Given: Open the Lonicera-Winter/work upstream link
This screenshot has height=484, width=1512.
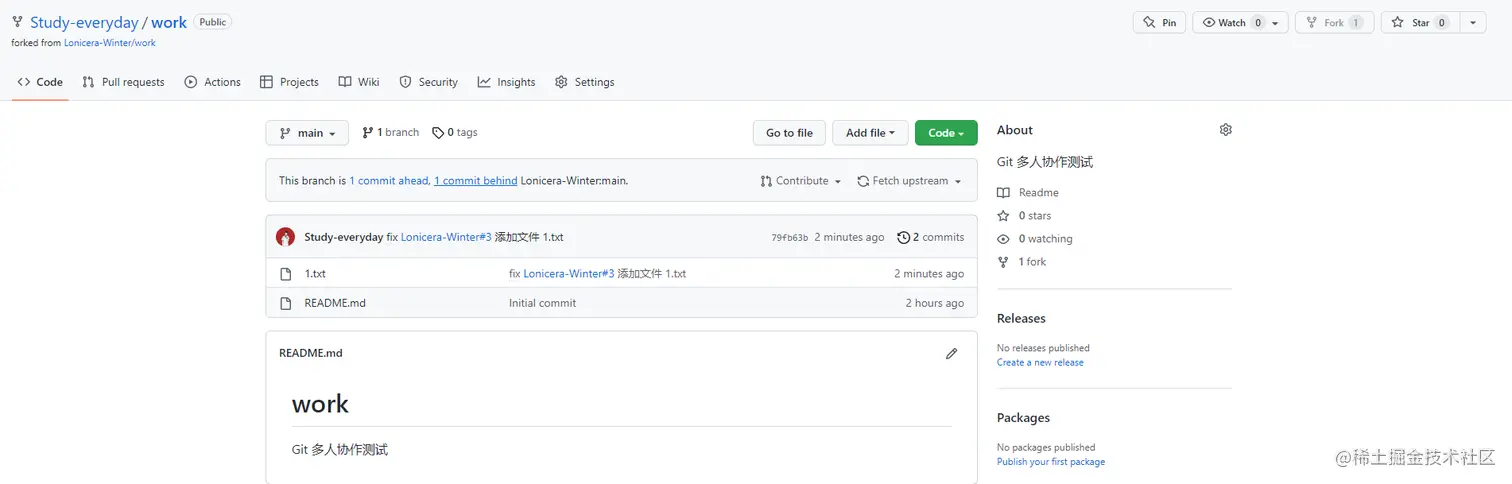Looking at the screenshot, I should [110, 43].
